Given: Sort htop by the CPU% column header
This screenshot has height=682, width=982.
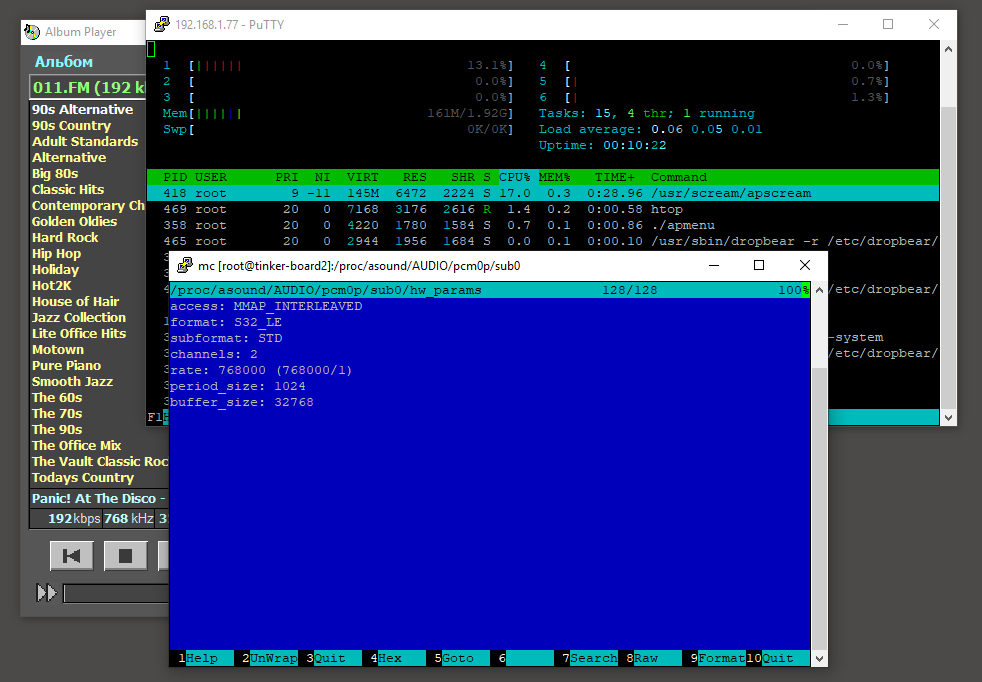Looking at the screenshot, I should tap(515, 177).
